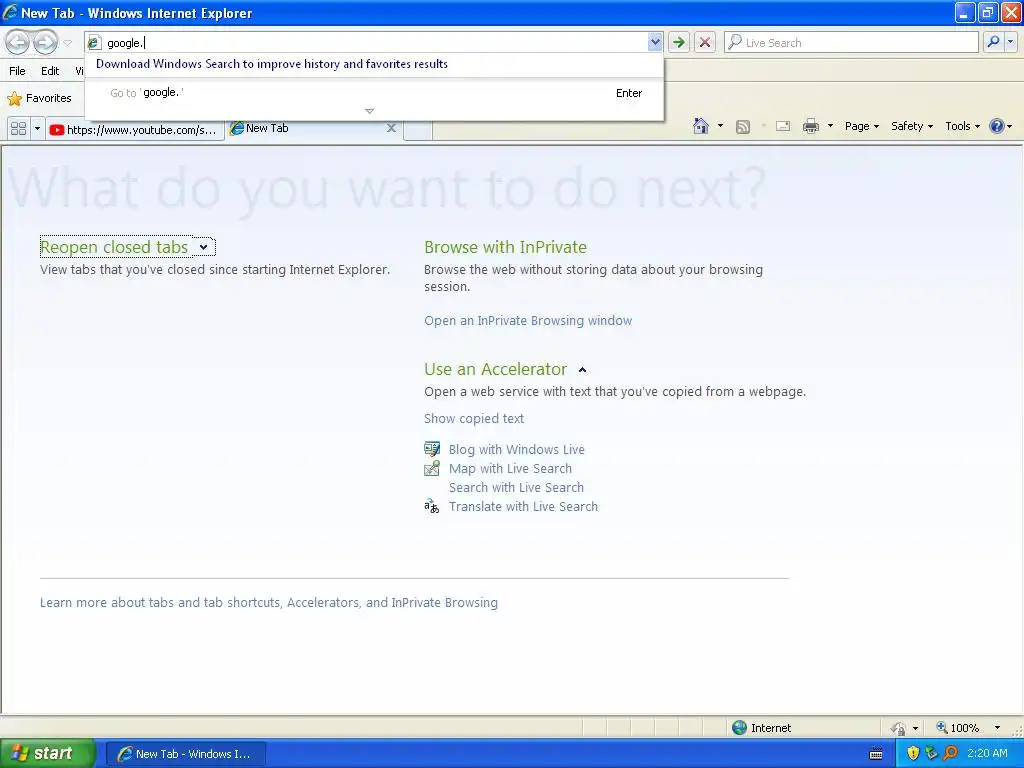This screenshot has width=1024, height=768.
Task: Collapse the Use an Accelerator section
Action: (583, 370)
